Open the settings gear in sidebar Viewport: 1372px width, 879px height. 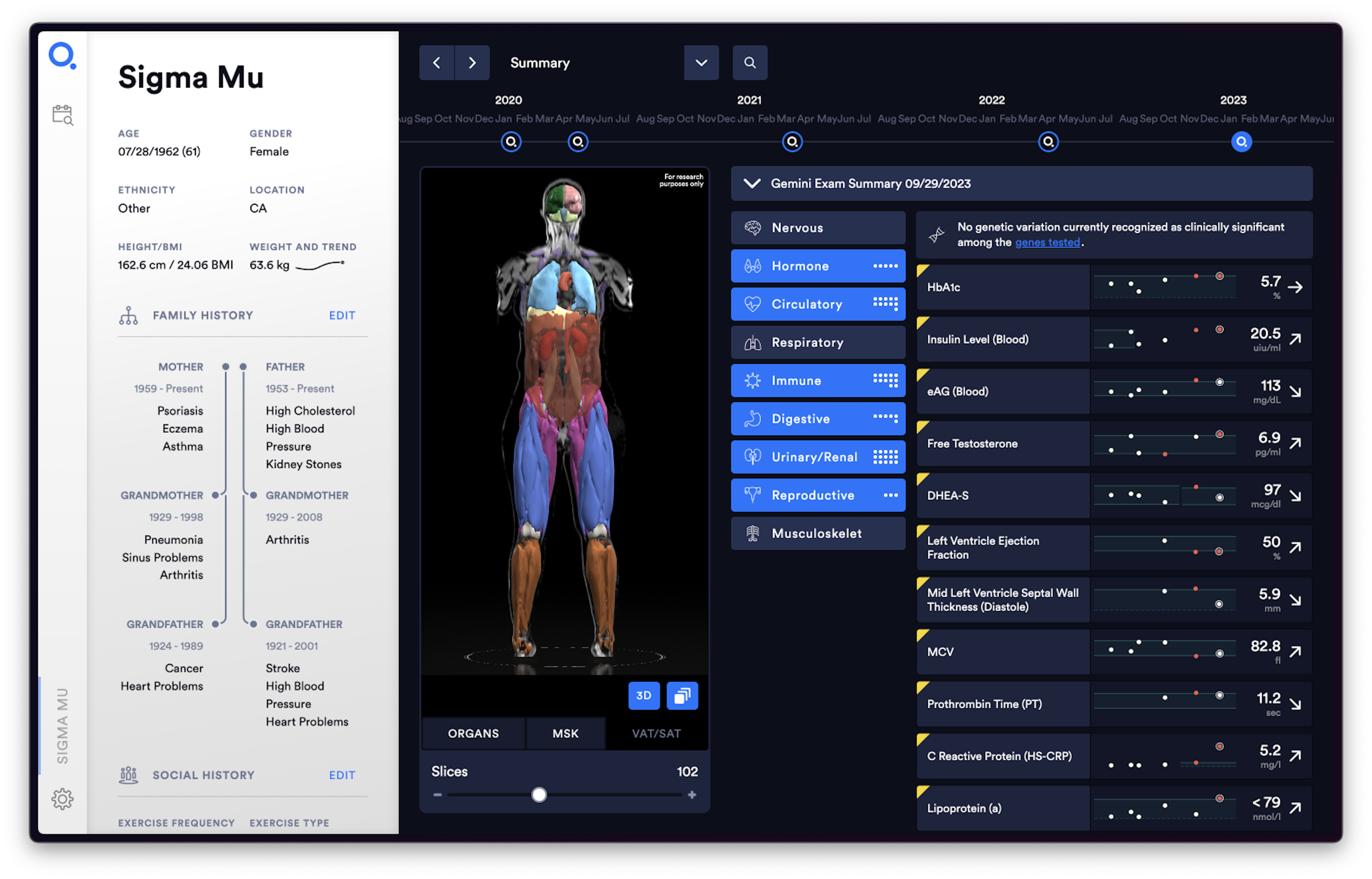[62, 799]
